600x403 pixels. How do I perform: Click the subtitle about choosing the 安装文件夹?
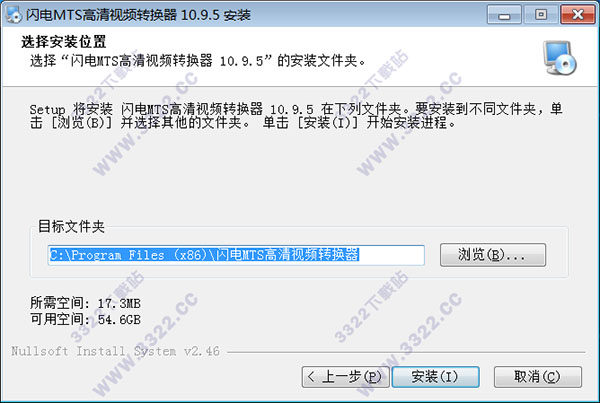[198, 60]
